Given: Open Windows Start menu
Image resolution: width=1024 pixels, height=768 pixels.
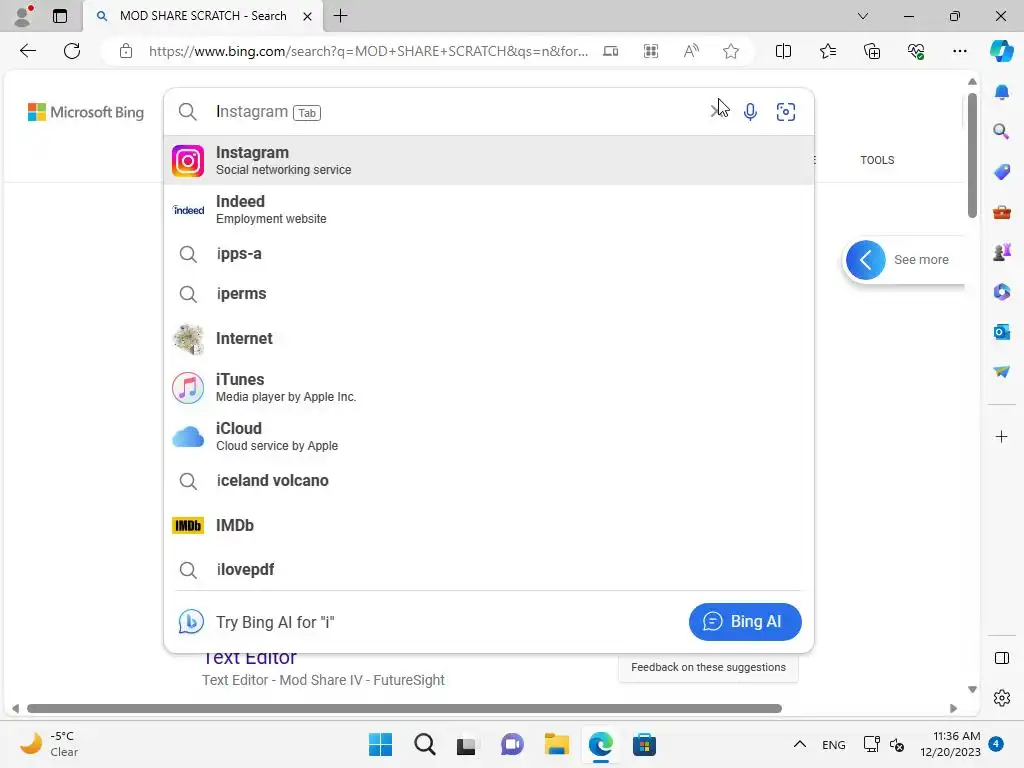Looking at the screenshot, I should (380, 744).
